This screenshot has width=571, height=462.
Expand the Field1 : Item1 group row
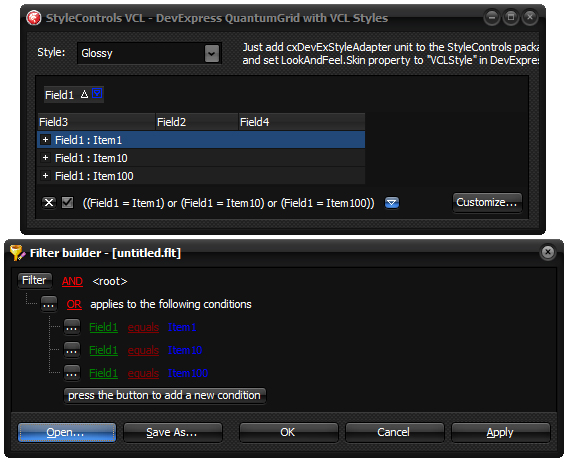(46, 140)
